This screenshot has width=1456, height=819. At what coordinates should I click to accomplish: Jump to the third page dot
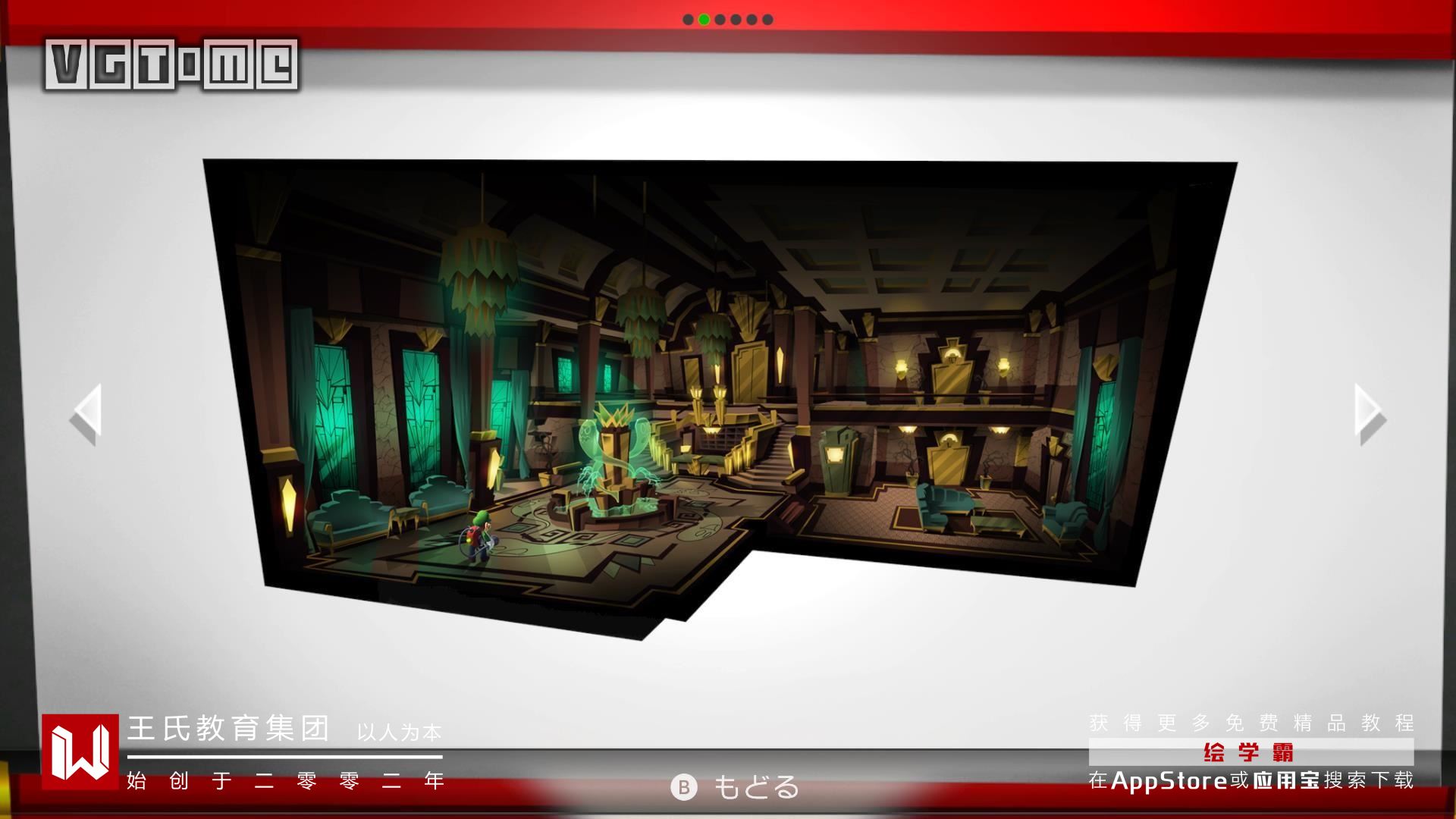pos(720,20)
